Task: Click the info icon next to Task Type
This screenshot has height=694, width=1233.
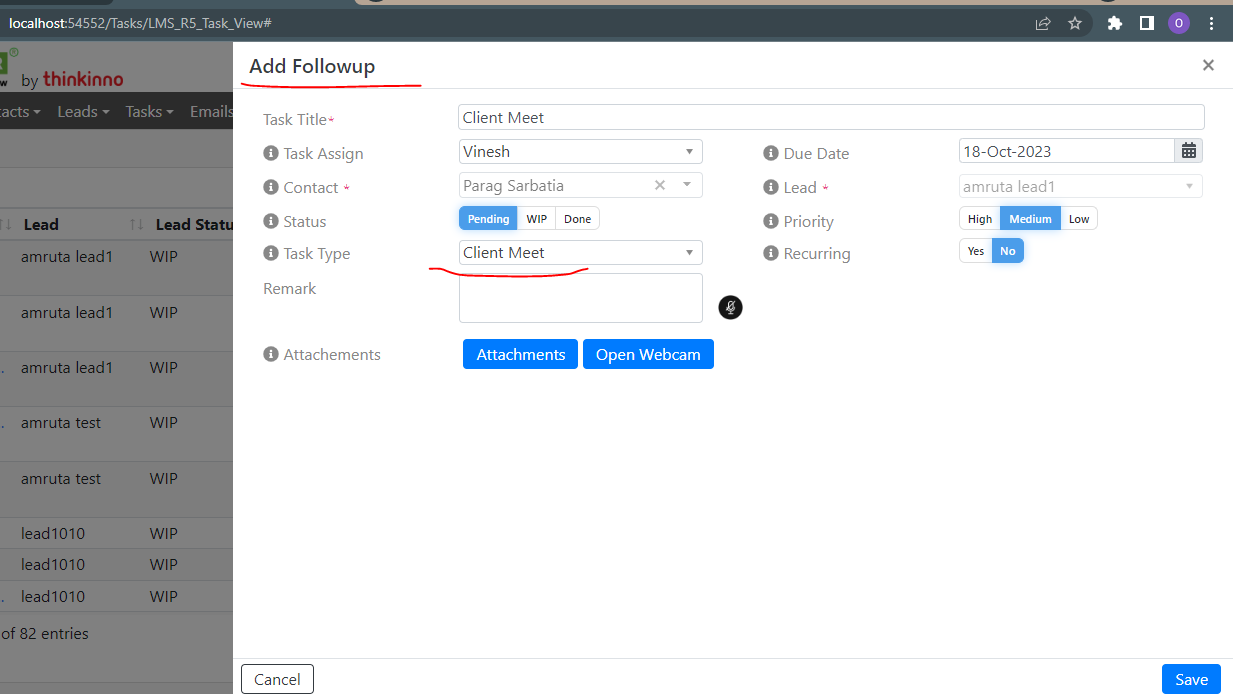Action: point(270,253)
